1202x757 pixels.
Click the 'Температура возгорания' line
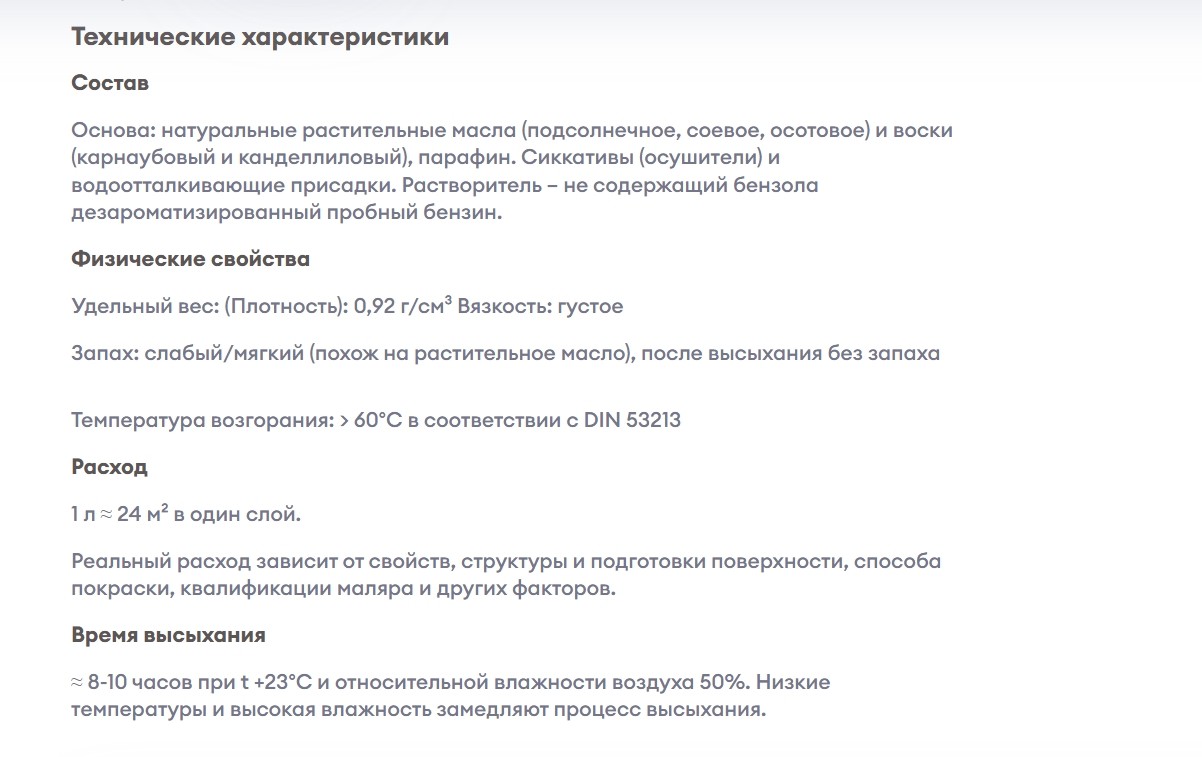click(376, 420)
